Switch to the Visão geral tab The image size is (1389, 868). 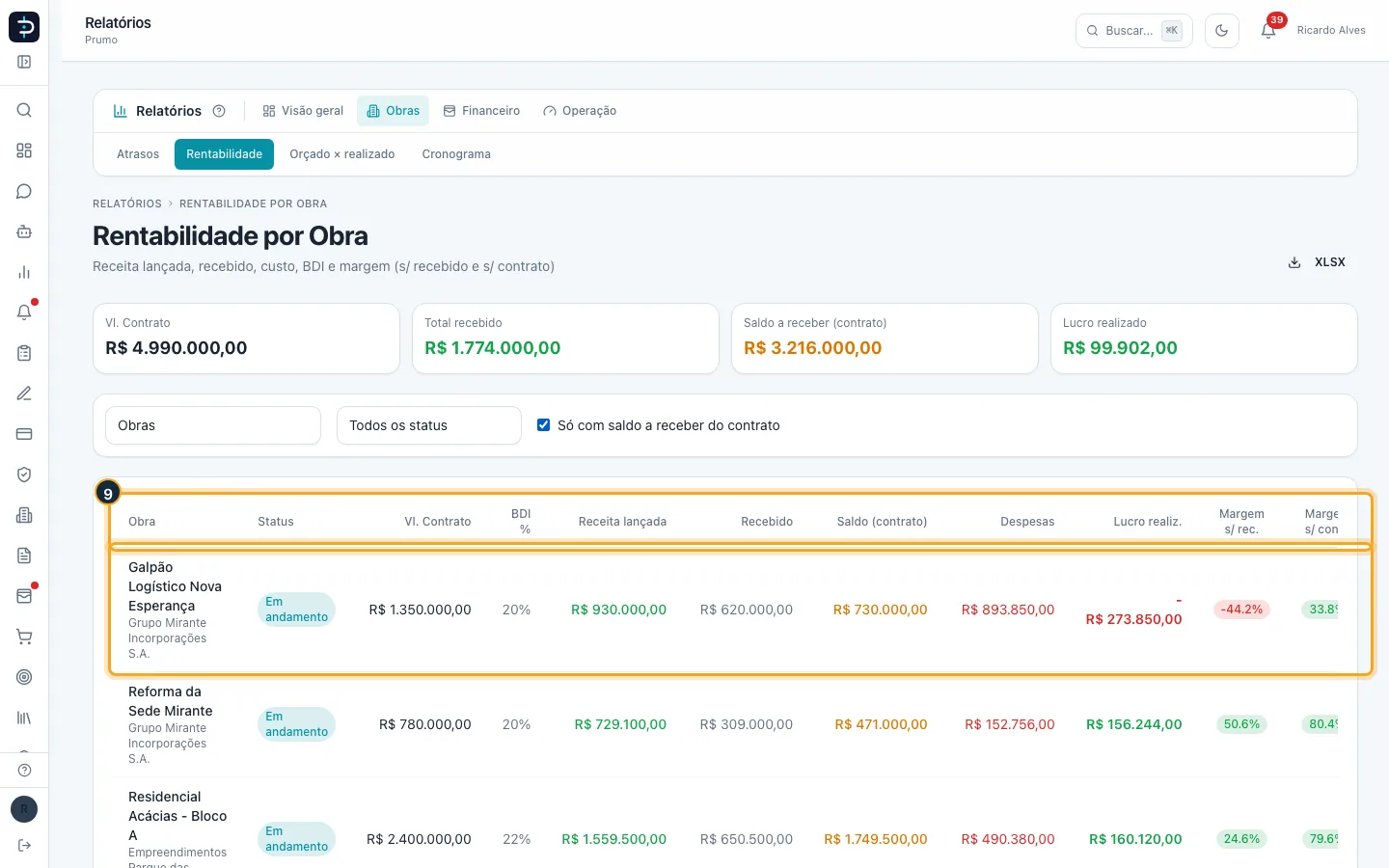click(x=303, y=111)
